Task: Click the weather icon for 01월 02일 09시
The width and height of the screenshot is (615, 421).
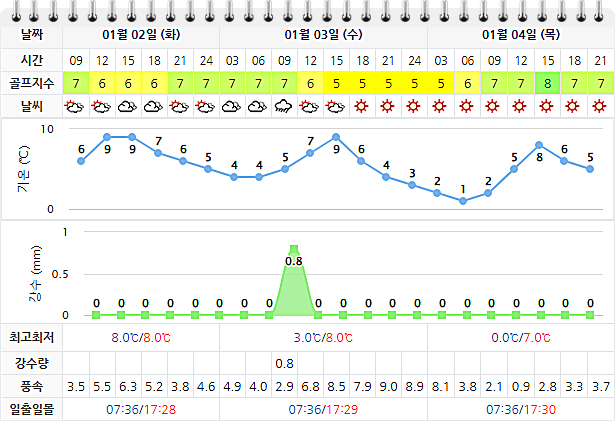Action: pos(75,106)
